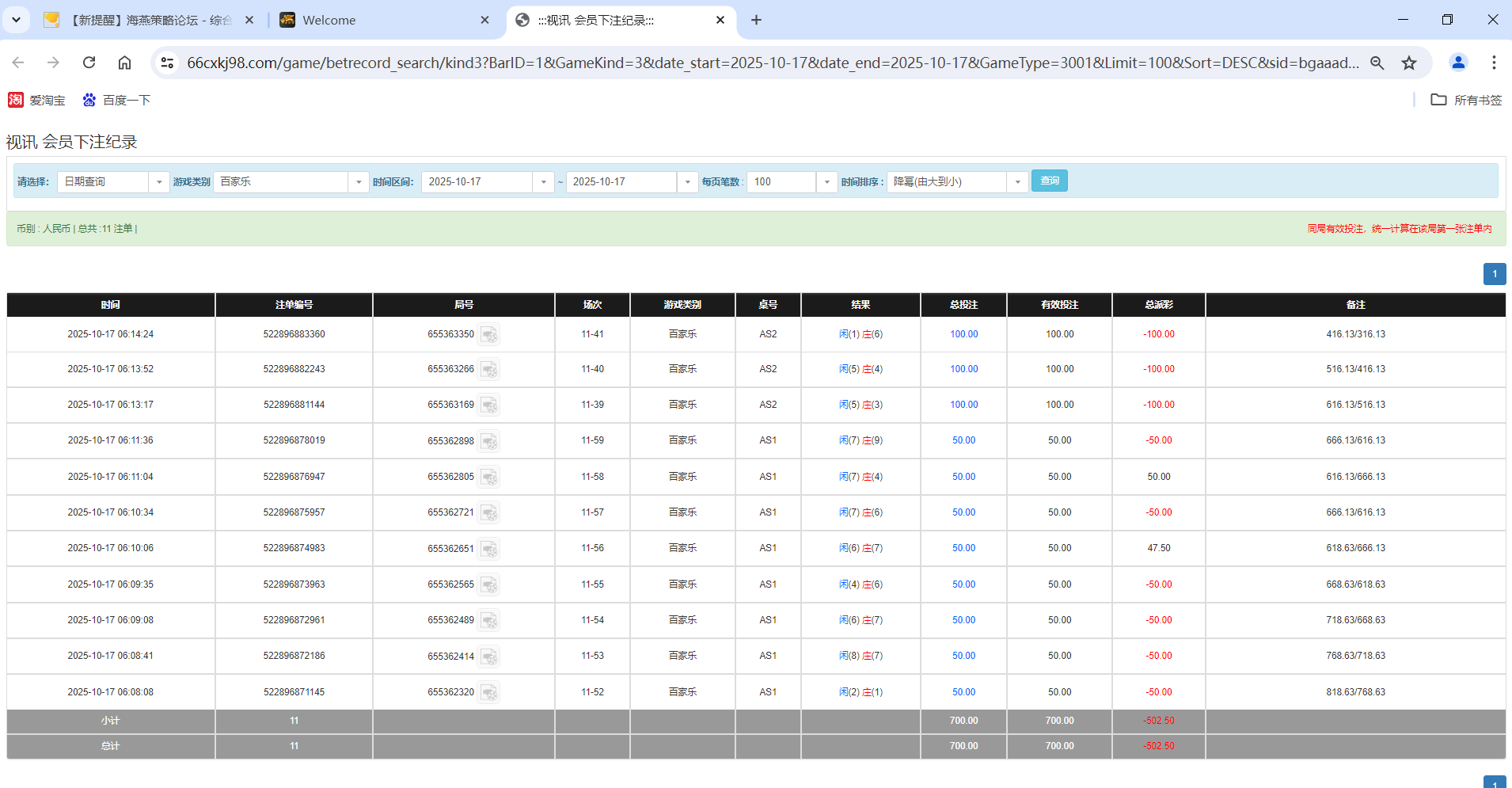1512x788 pixels.
Task: Click the start date field 2025-10-17
Action: point(477,182)
